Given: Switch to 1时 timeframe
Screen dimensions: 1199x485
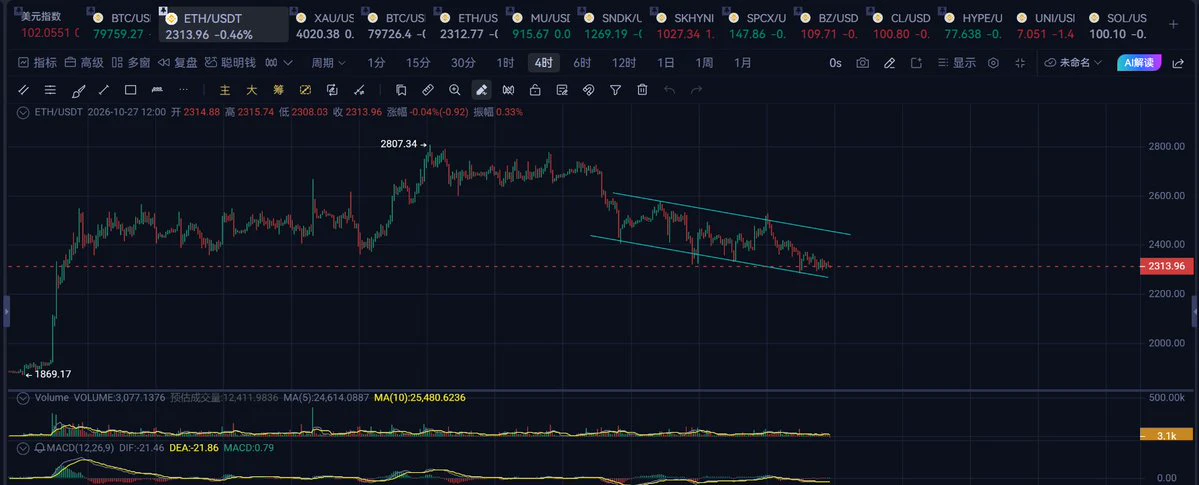Looking at the screenshot, I should (505, 63).
